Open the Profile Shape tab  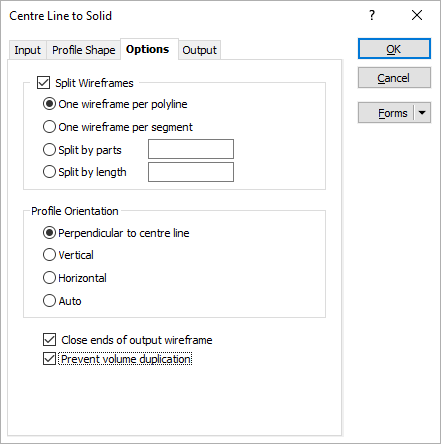click(83, 50)
